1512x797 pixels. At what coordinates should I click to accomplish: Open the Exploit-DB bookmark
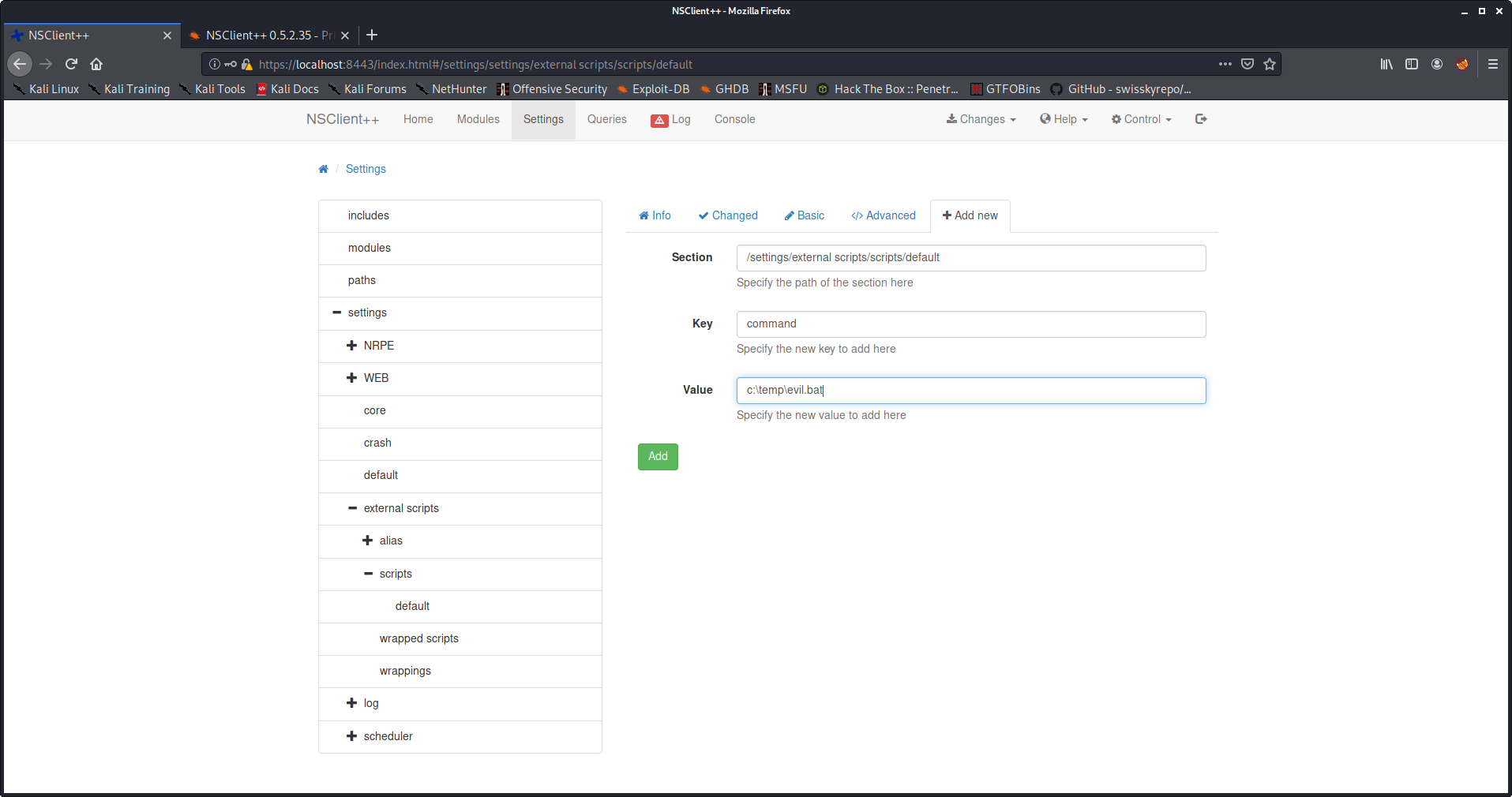(653, 89)
